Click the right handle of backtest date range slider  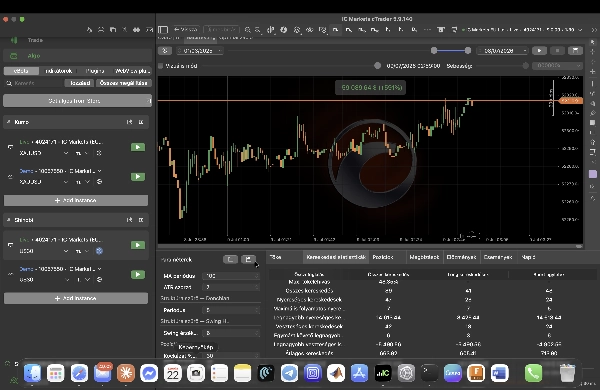point(468,51)
